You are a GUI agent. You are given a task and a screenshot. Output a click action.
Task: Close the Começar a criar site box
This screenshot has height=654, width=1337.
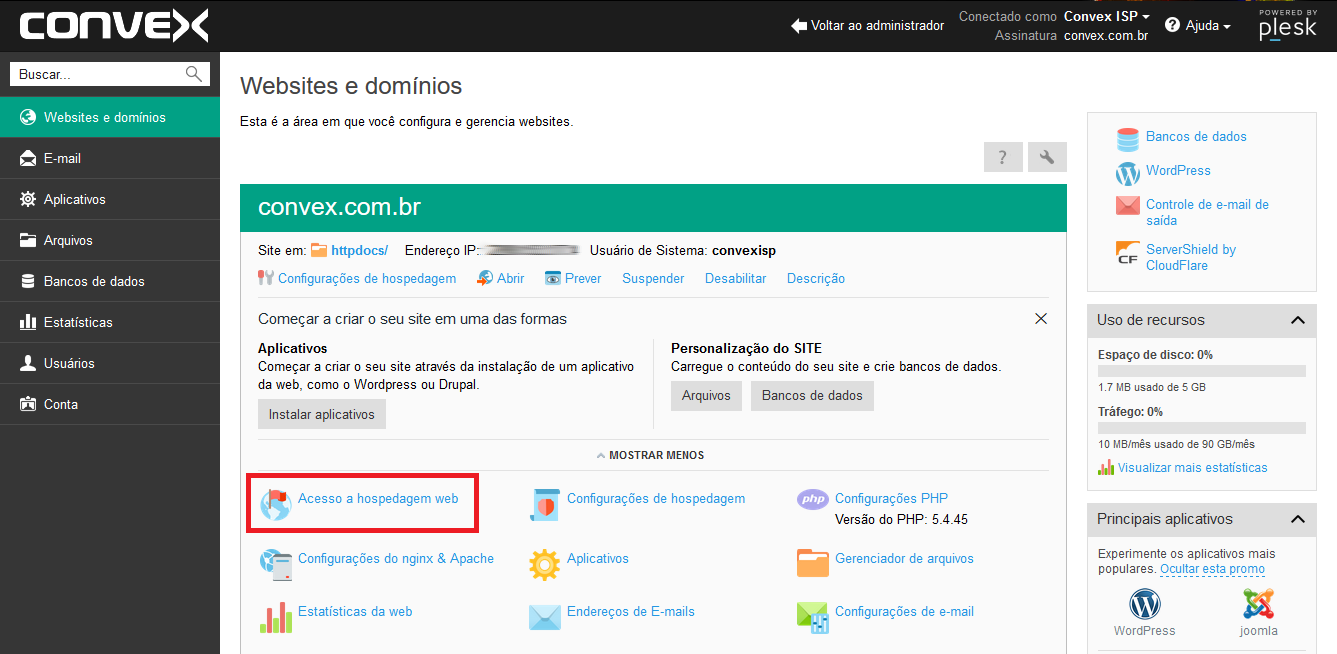coord(1041,319)
